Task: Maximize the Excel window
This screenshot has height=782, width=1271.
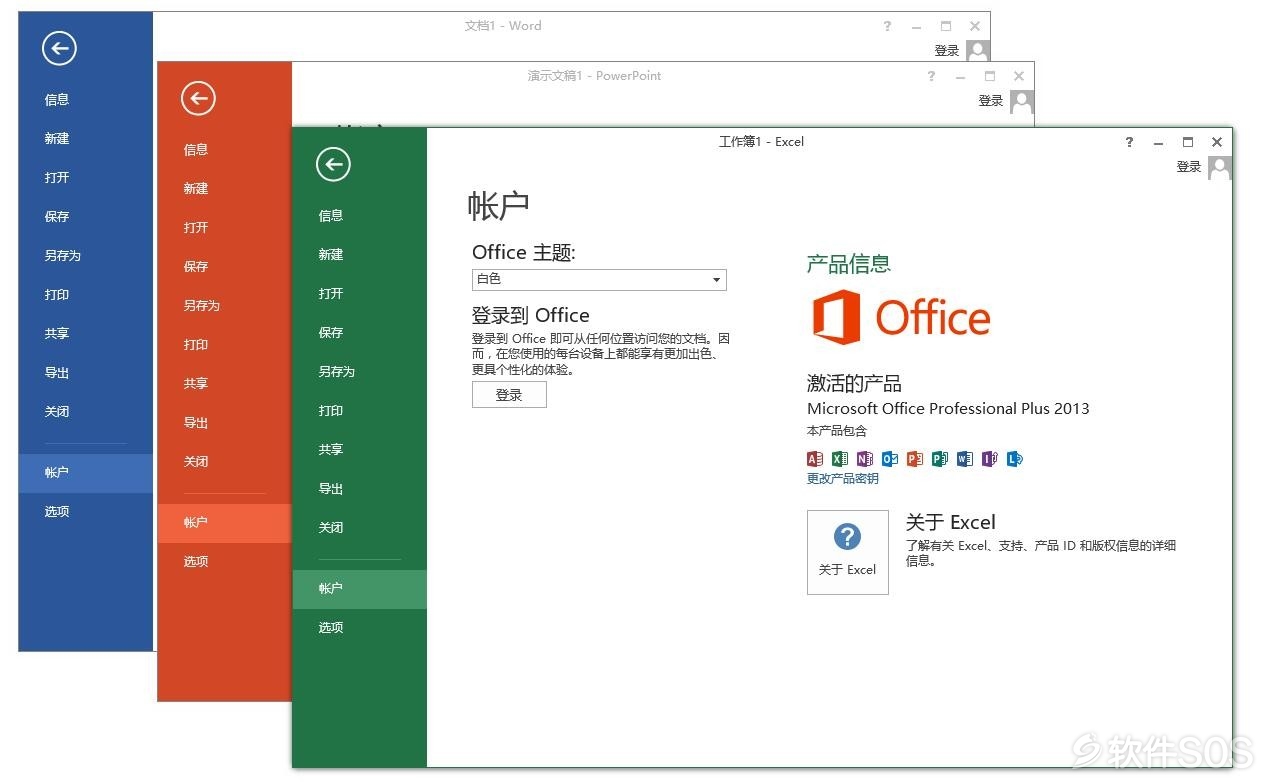Action: pos(1188,142)
